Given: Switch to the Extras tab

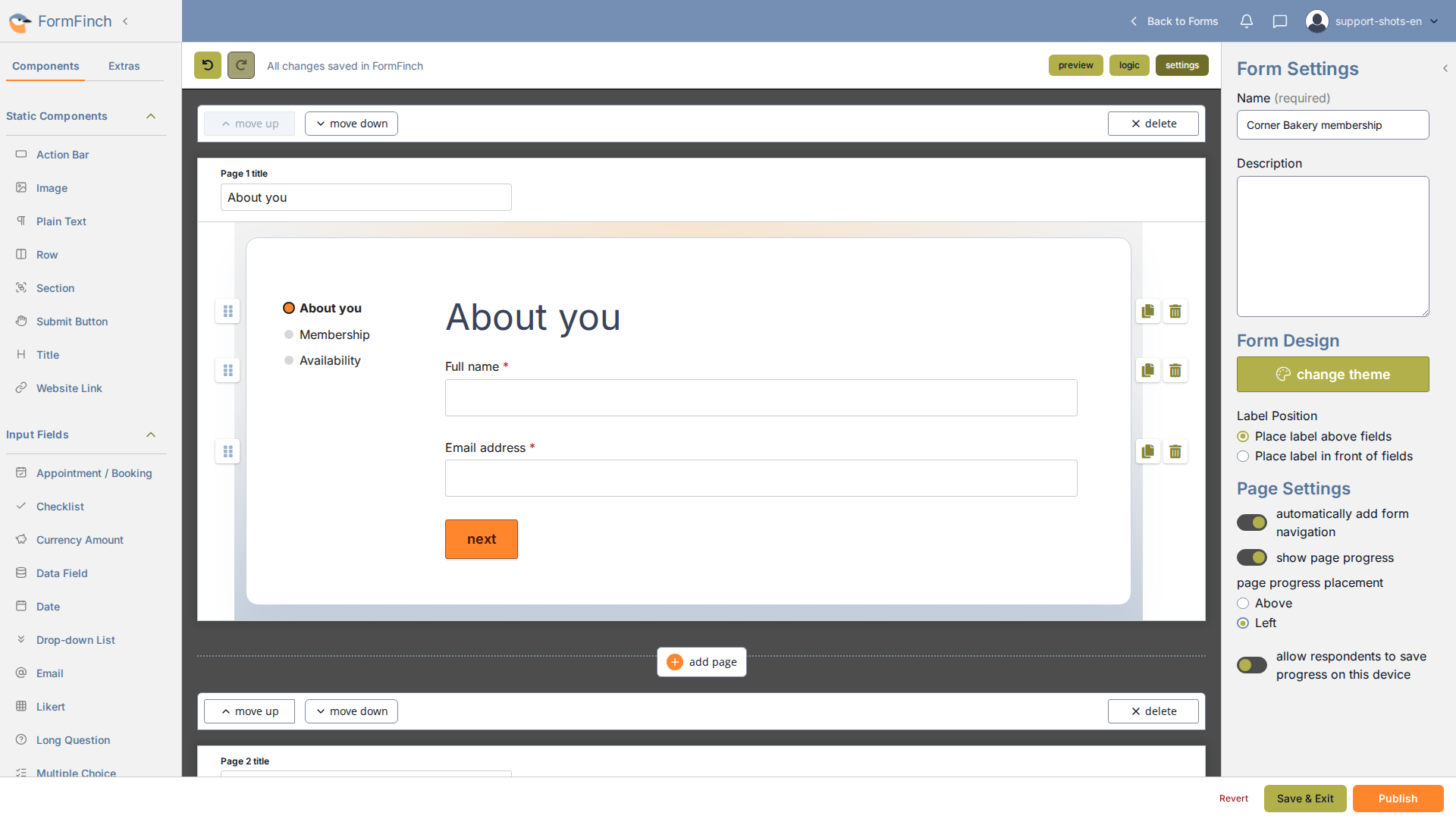Looking at the screenshot, I should pyautogui.click(x=124, y=66).
